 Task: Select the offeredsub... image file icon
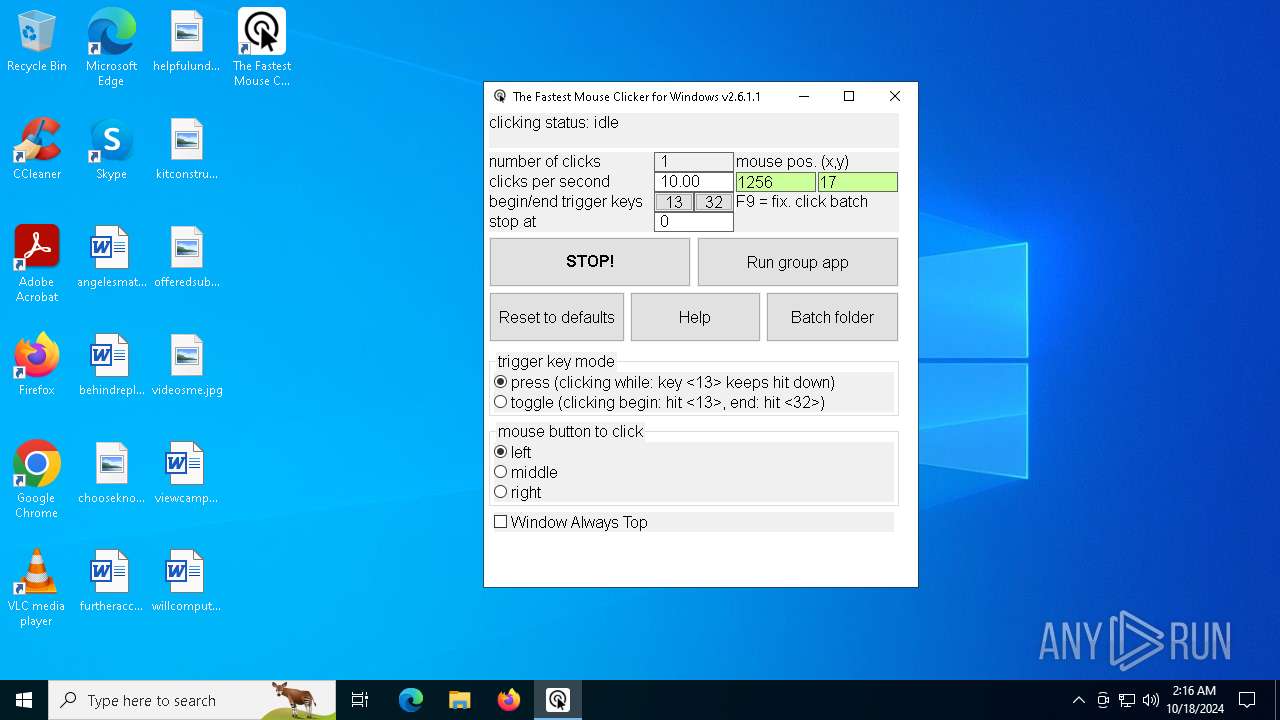(x=186, y=257)
